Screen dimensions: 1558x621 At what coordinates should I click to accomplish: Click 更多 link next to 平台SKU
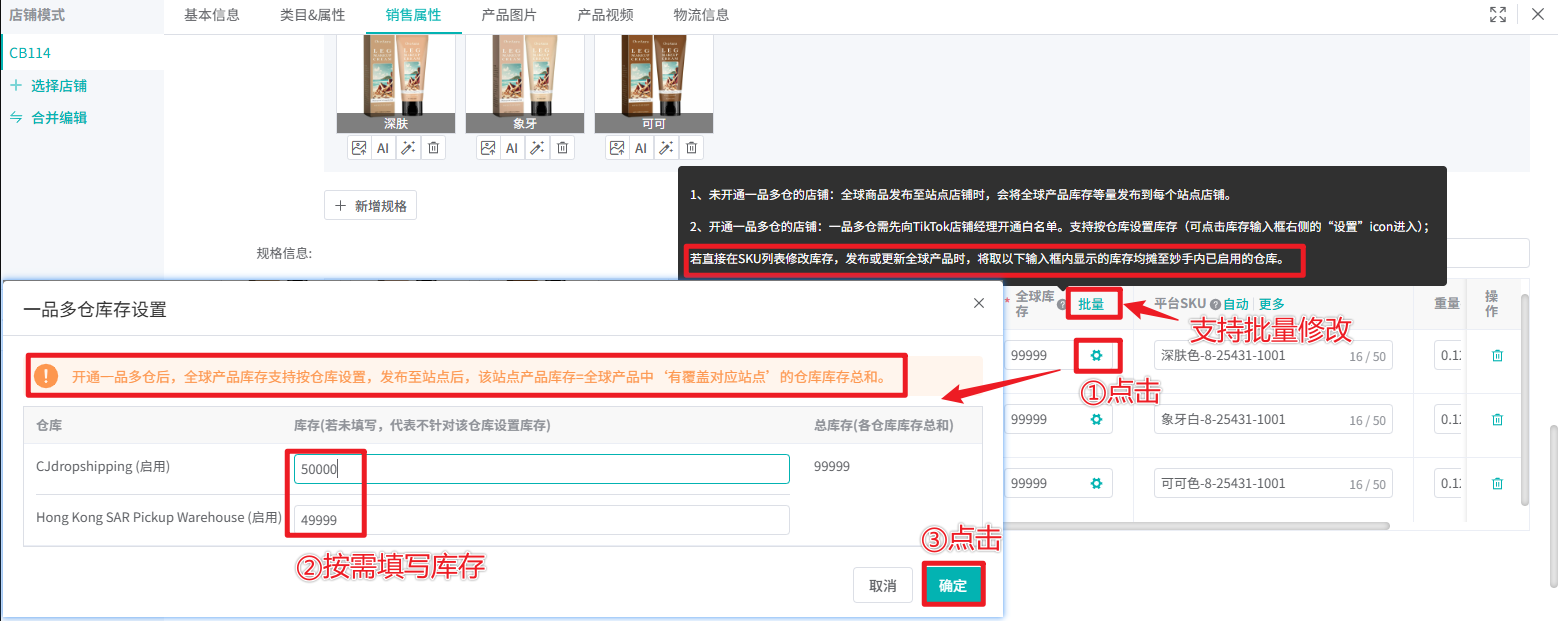click(x=1271, y=304)
